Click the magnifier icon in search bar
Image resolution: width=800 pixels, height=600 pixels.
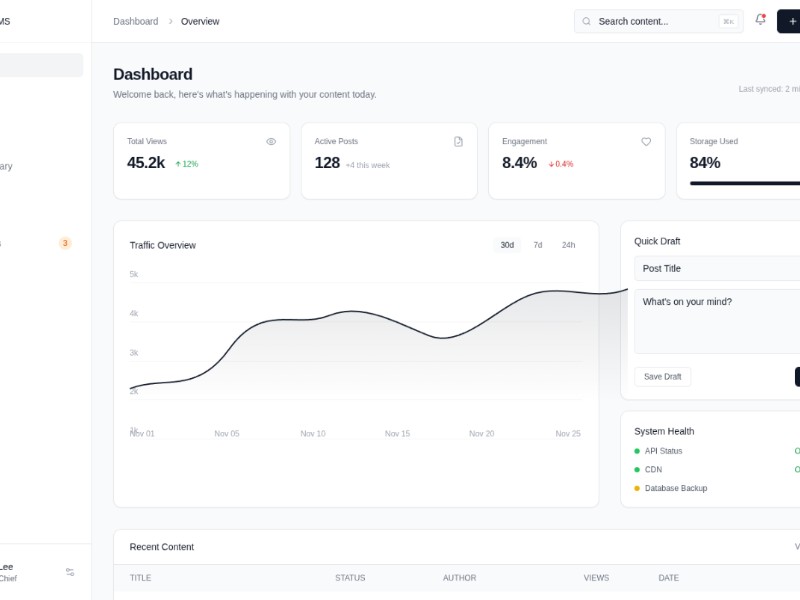pos(587,21)
